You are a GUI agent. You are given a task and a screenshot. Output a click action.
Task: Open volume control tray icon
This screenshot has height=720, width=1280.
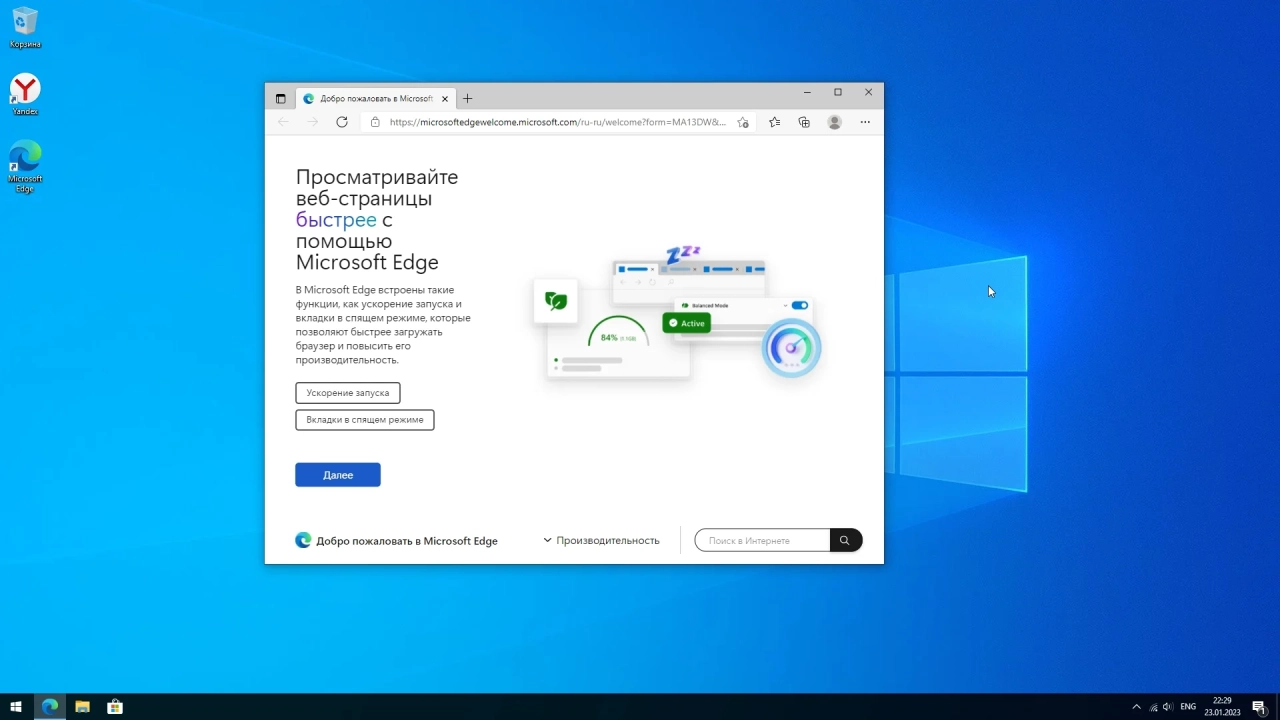coord(1168,707)
